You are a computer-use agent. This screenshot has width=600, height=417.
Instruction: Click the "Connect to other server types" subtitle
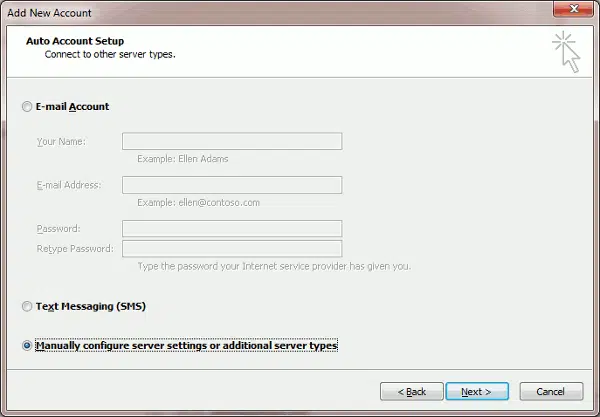(x=110, y=54)
